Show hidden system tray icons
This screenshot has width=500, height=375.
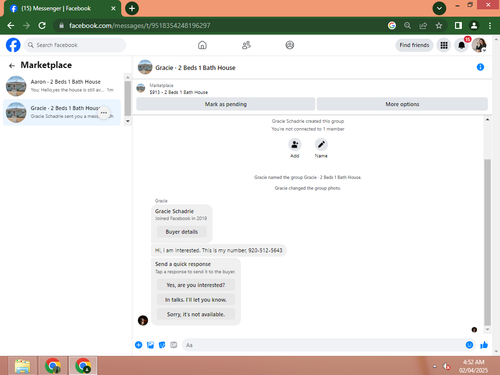click(435, 366)
